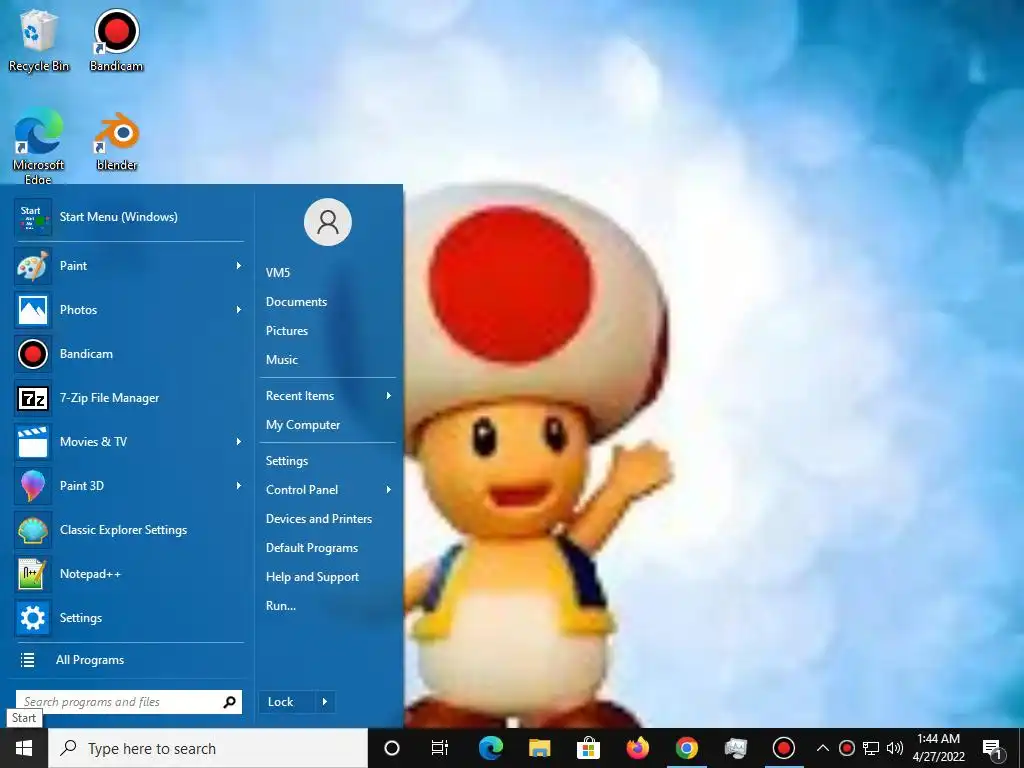Click the Classic Explorer Settings shell icon
The height and width of the screenshot is (768, 1024).
33,530
